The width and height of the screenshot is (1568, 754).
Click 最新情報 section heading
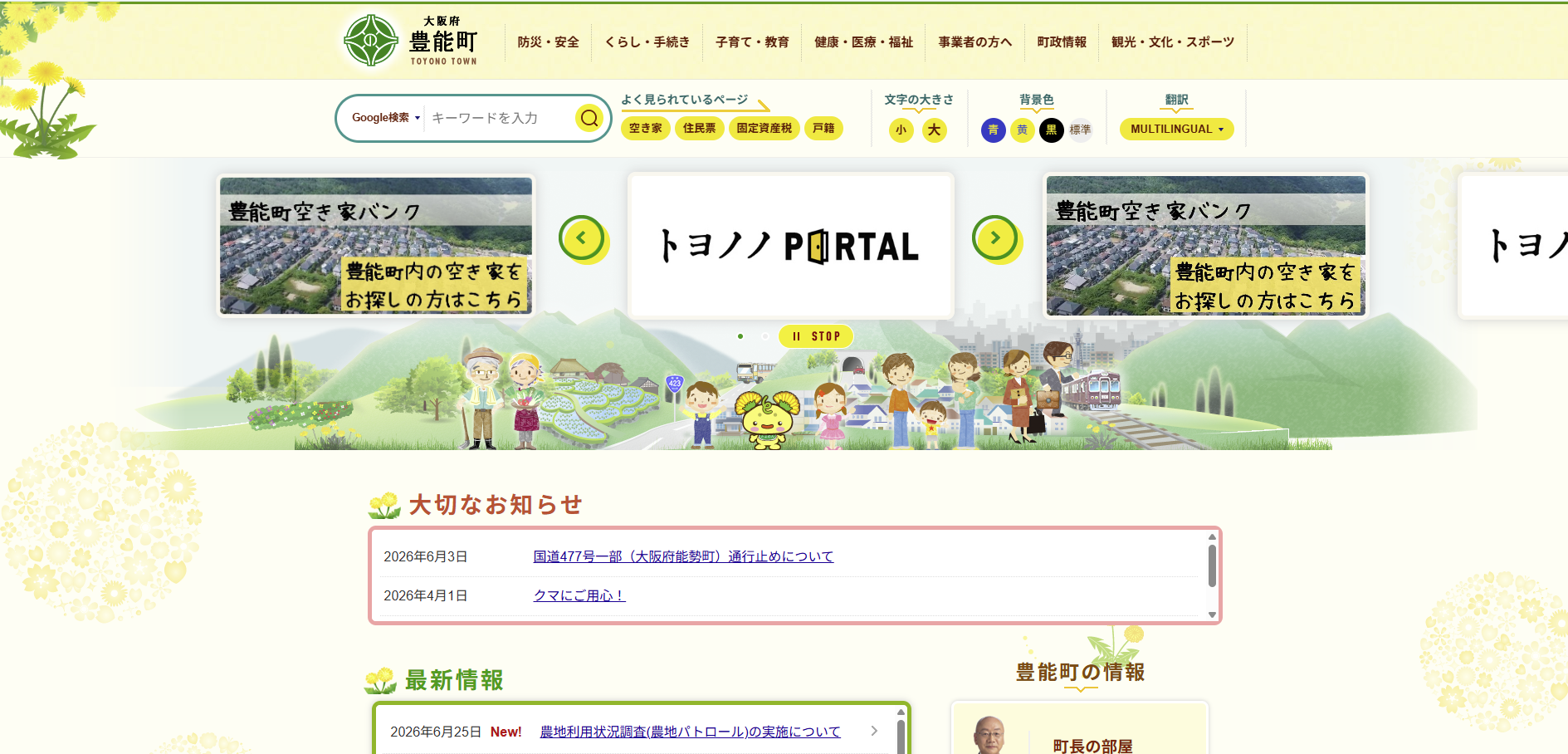coord(454,680)
